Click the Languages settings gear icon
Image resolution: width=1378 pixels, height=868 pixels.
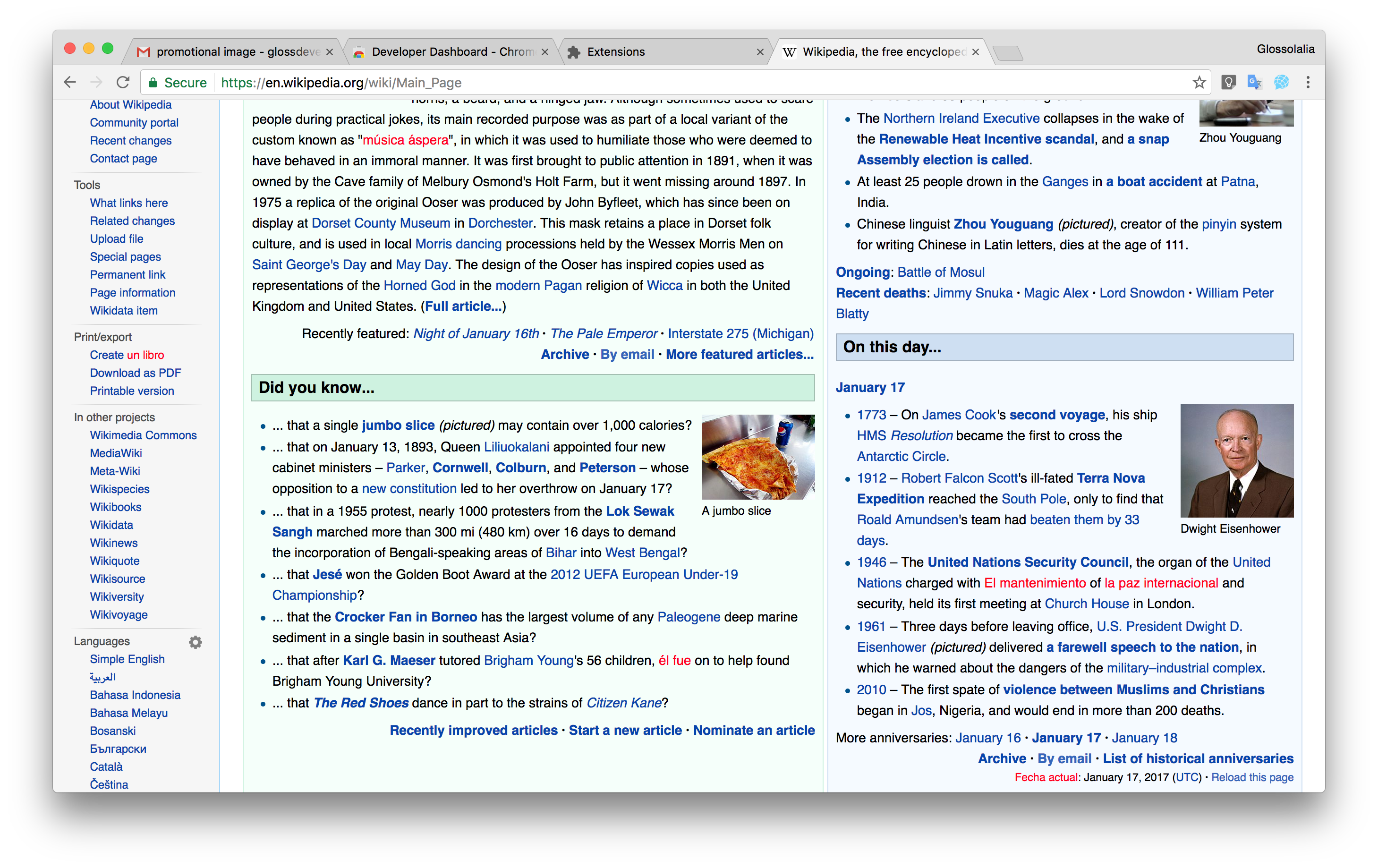click(x=195, y=642)
